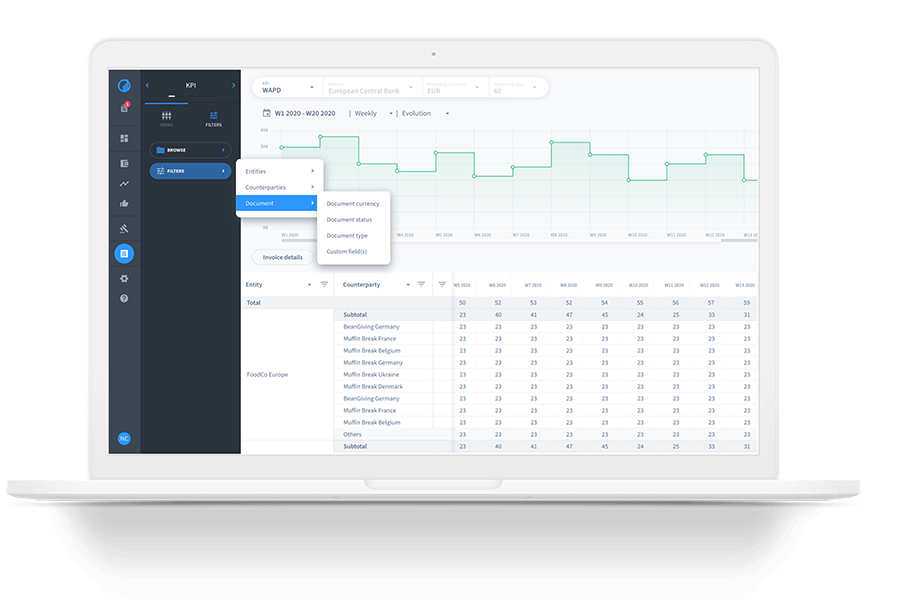Click the W5 2020 column header

(x=462, y=285)
